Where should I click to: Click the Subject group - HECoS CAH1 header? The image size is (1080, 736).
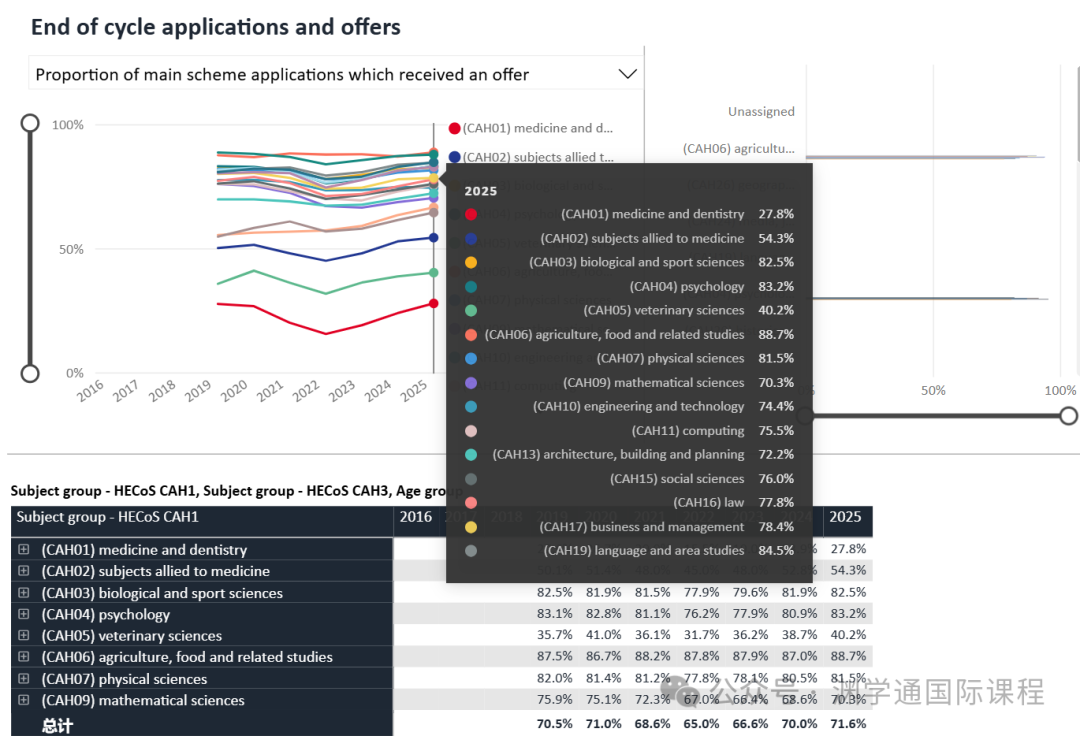coord(108,517)
